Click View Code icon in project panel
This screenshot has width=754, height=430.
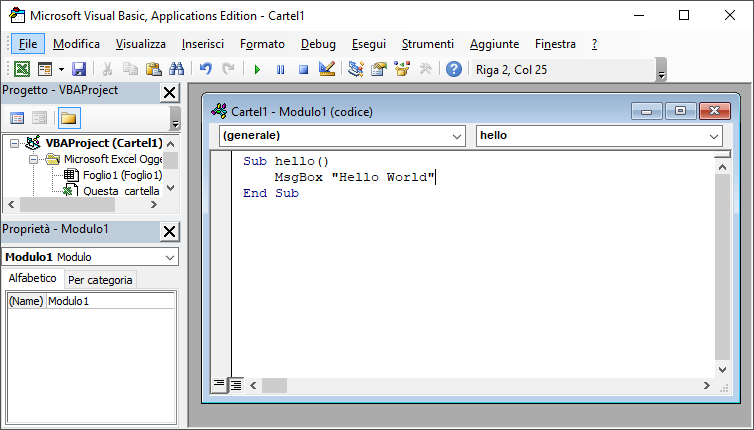(x=17, y=118)
